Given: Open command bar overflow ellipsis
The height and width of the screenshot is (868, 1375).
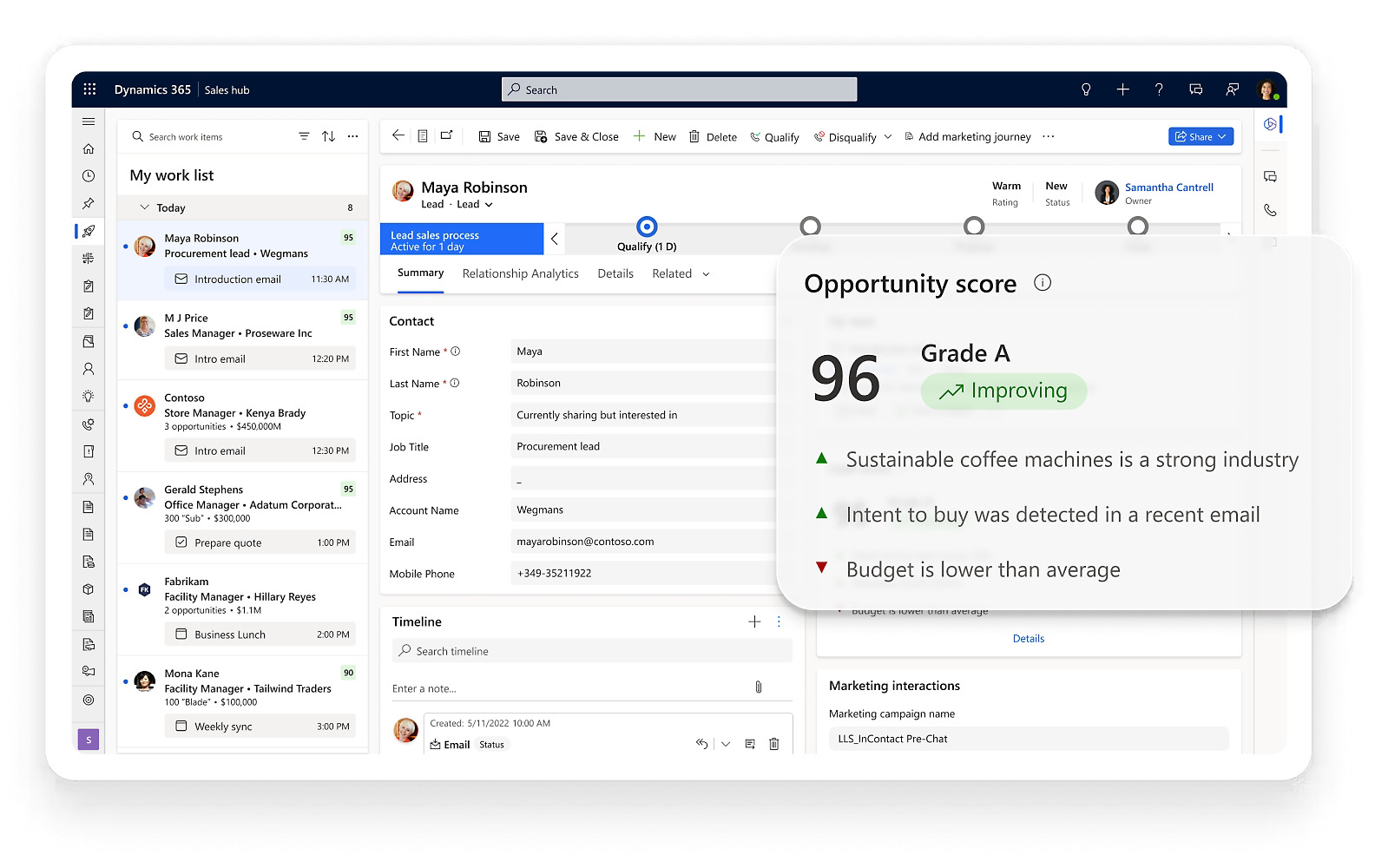Looking at the screenshot, I should tap(1049, 136).
